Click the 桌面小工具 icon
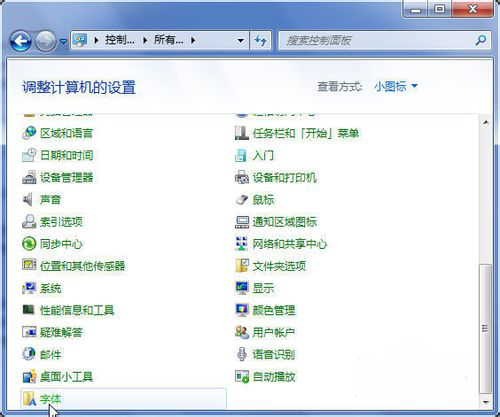500x417 pixels. [x=29, y=377]
